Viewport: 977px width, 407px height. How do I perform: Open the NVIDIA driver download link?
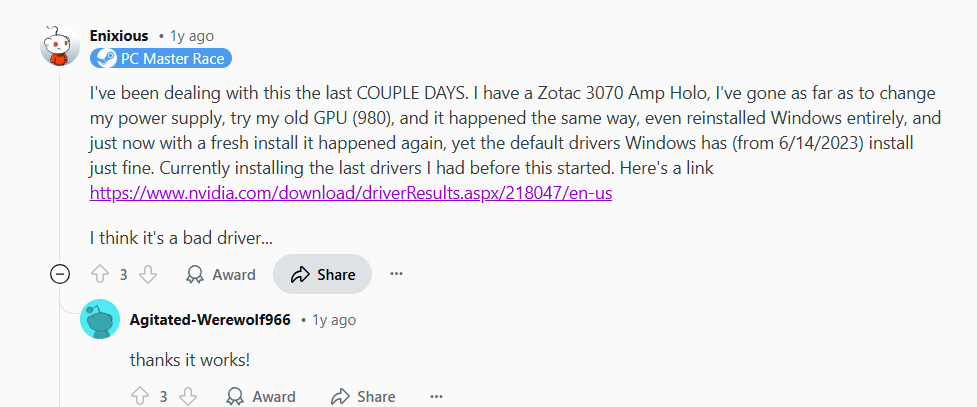tap(351, 193)
